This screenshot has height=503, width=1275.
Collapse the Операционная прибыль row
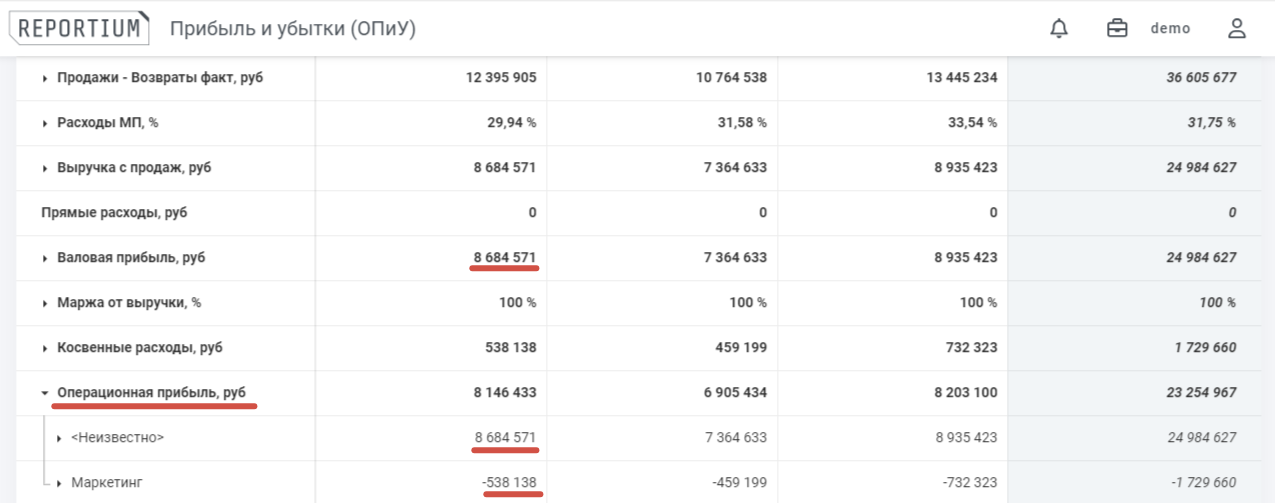point(45,393)
